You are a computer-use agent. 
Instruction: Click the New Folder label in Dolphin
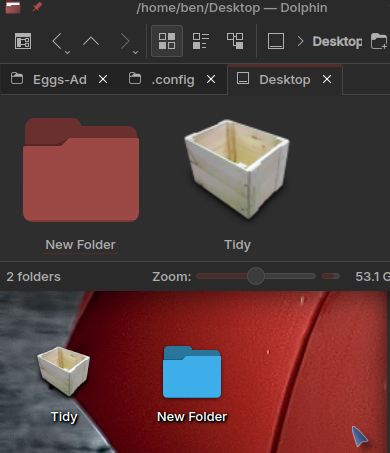(80, 245)
